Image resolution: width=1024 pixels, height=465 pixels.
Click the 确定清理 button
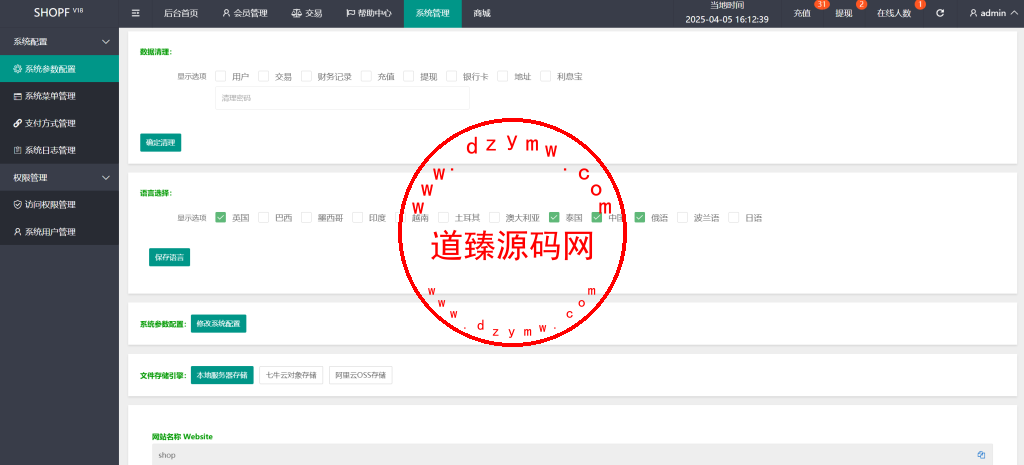pos(161,142)
